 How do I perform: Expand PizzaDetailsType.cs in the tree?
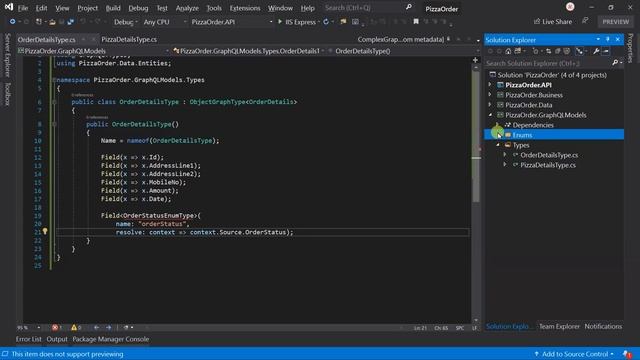click(x=505, y=165)
